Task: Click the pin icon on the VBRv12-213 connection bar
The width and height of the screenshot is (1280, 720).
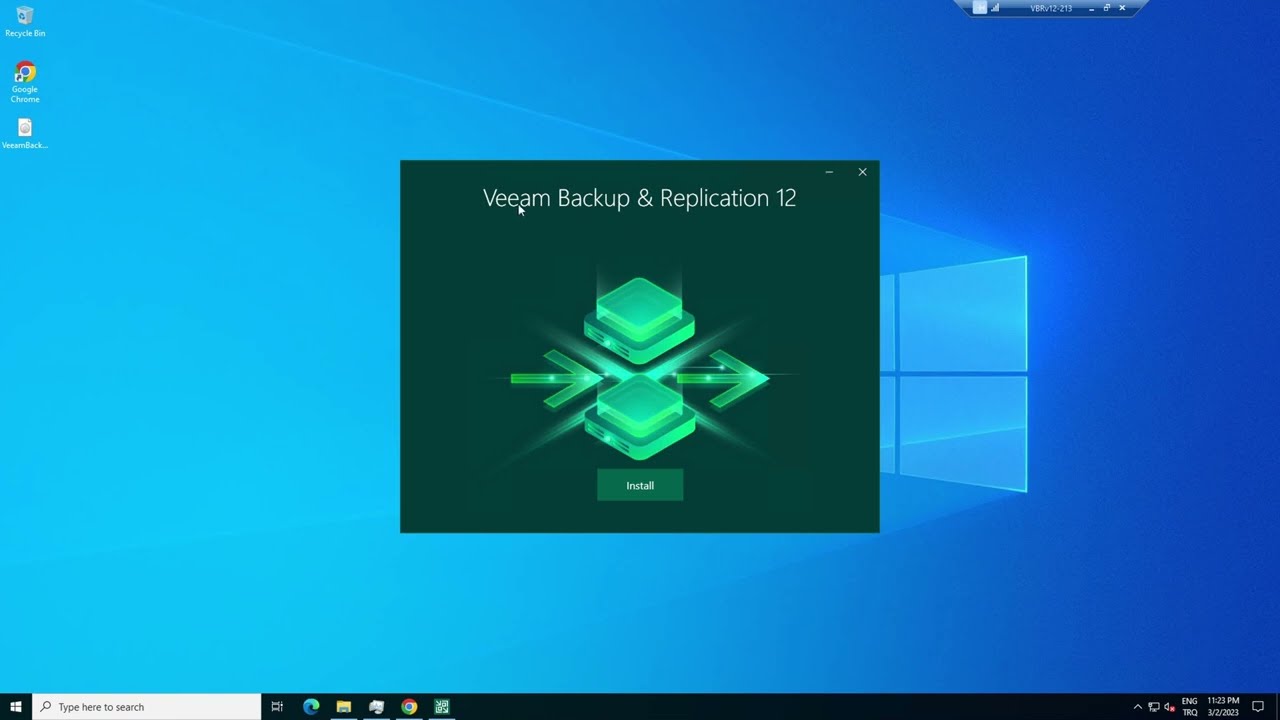Action: tap(980, 8)
